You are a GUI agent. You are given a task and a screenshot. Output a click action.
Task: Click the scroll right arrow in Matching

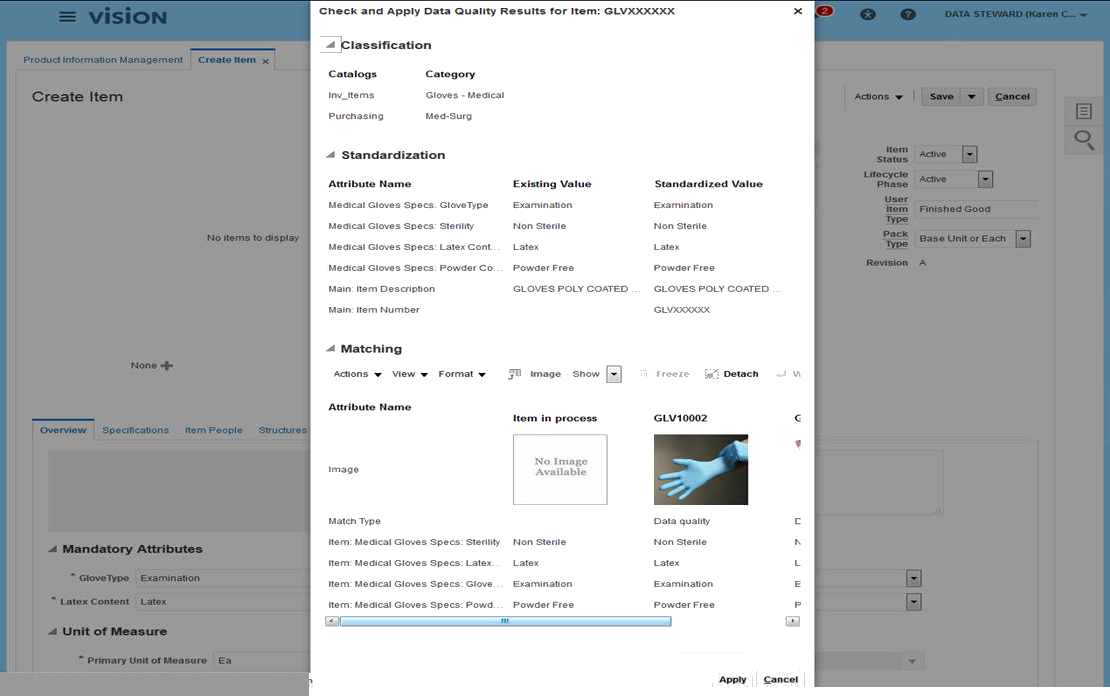tap(793, 621)
